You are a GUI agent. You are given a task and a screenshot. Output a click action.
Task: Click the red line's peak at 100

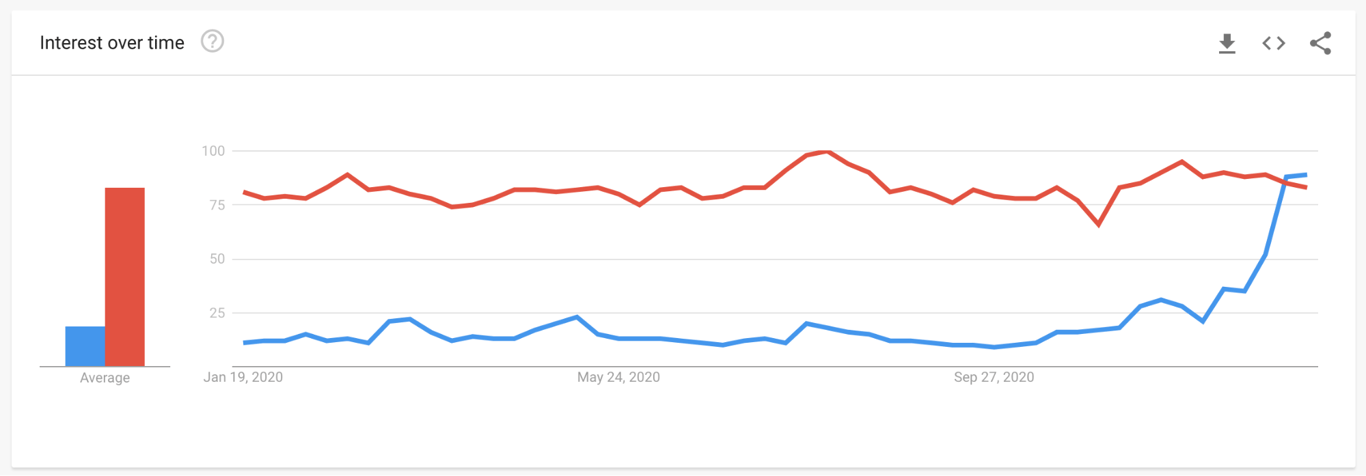[827, 152]
